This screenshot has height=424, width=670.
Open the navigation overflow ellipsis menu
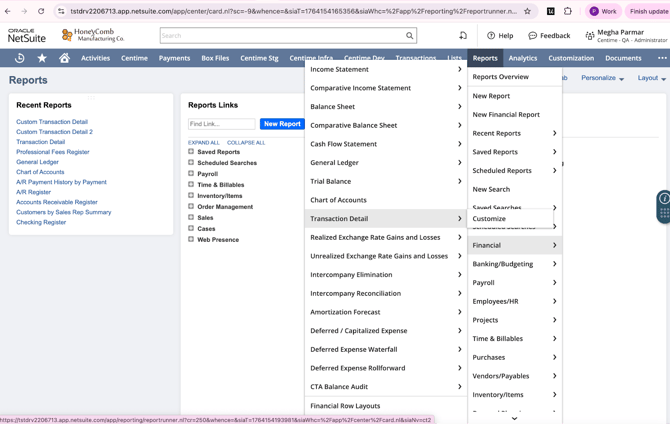coord(661,58)
